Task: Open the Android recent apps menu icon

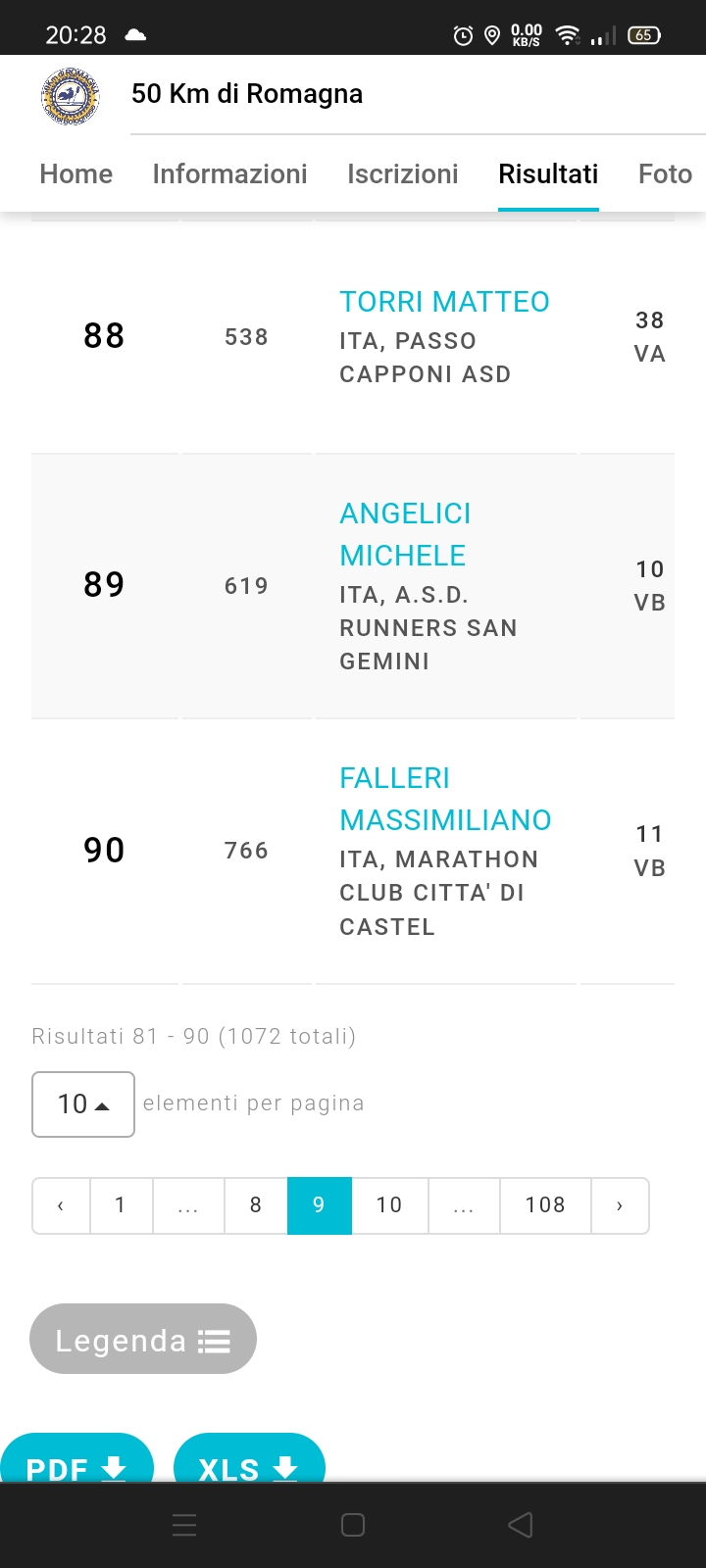Action: 184,1525
